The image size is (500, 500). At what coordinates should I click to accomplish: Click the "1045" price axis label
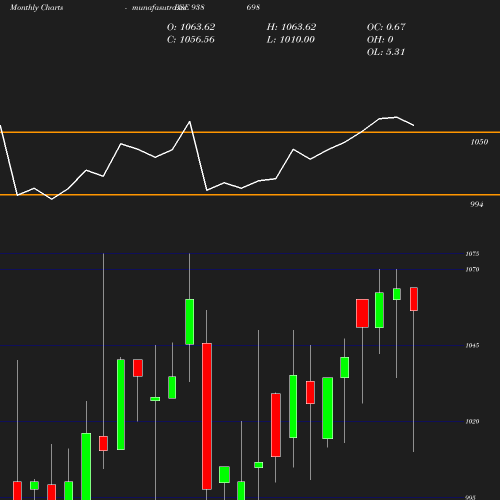coord(472,345)
